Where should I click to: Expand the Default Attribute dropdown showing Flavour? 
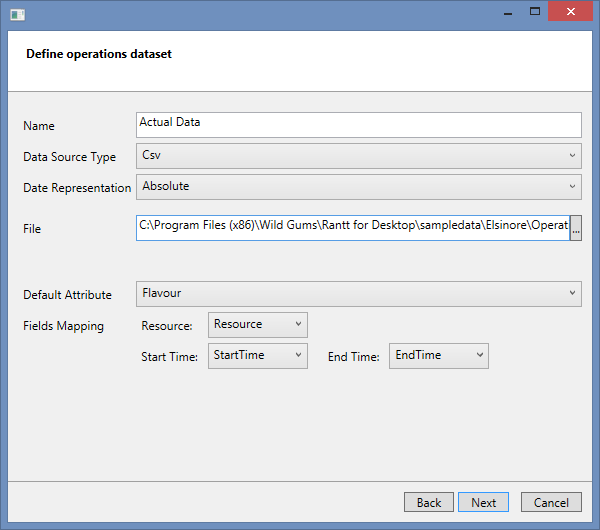tap(359, 294)
